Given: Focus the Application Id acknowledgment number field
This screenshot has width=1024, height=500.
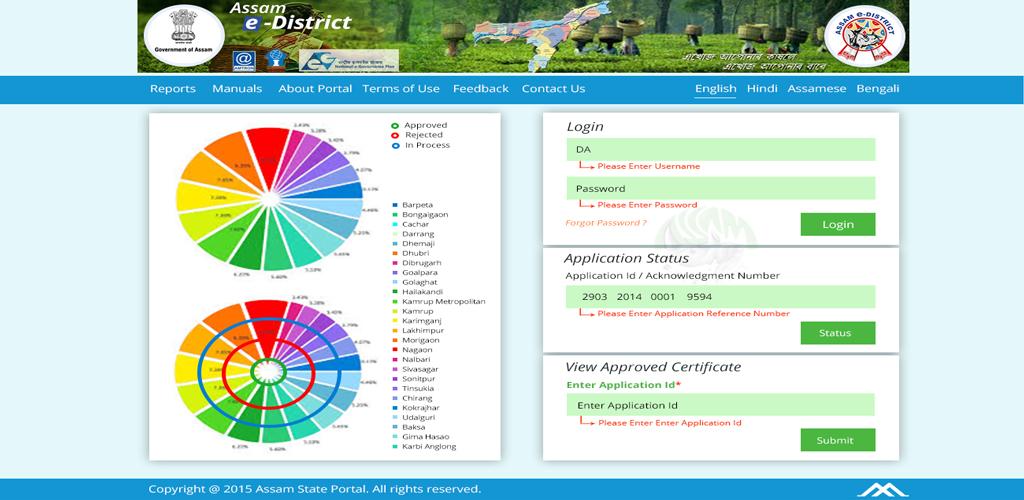Looking at the screenshot, I should 721,297.
